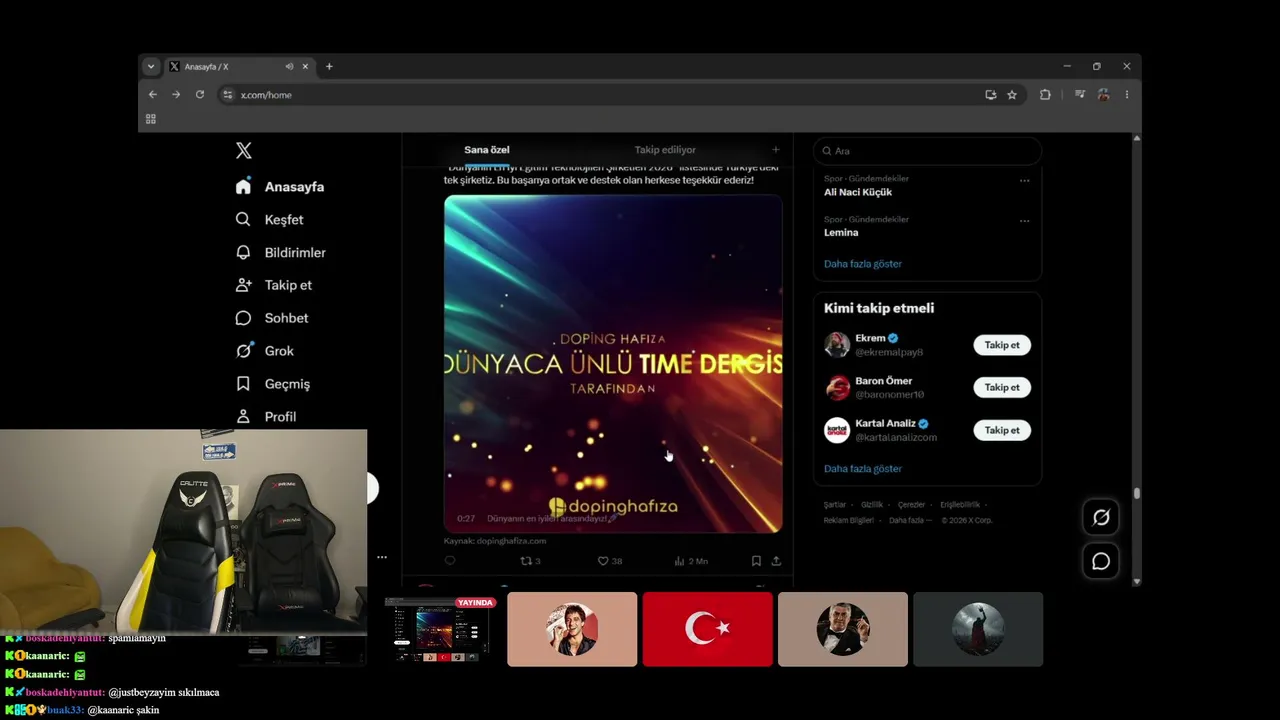1280x720 pixels.
Task: Bookmark the Doping Hafıza post
Action: [x=756, y=561]
